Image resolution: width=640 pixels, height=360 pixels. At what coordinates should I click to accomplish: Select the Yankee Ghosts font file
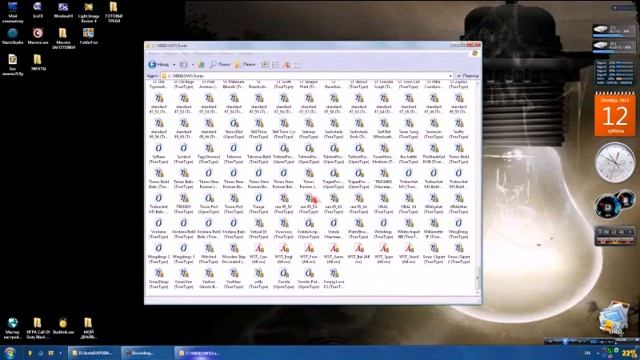click(209, 279)
